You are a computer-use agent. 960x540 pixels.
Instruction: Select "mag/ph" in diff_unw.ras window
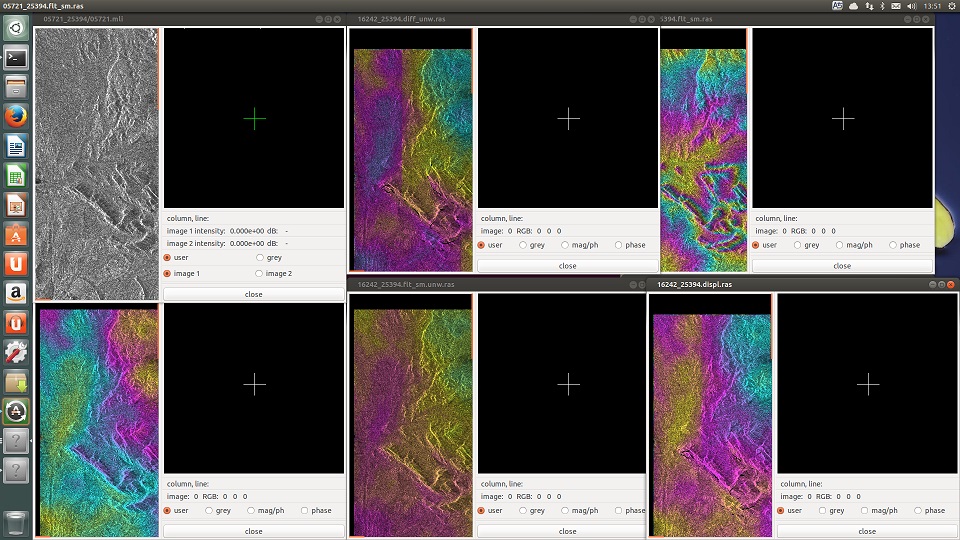coord(566,245)
